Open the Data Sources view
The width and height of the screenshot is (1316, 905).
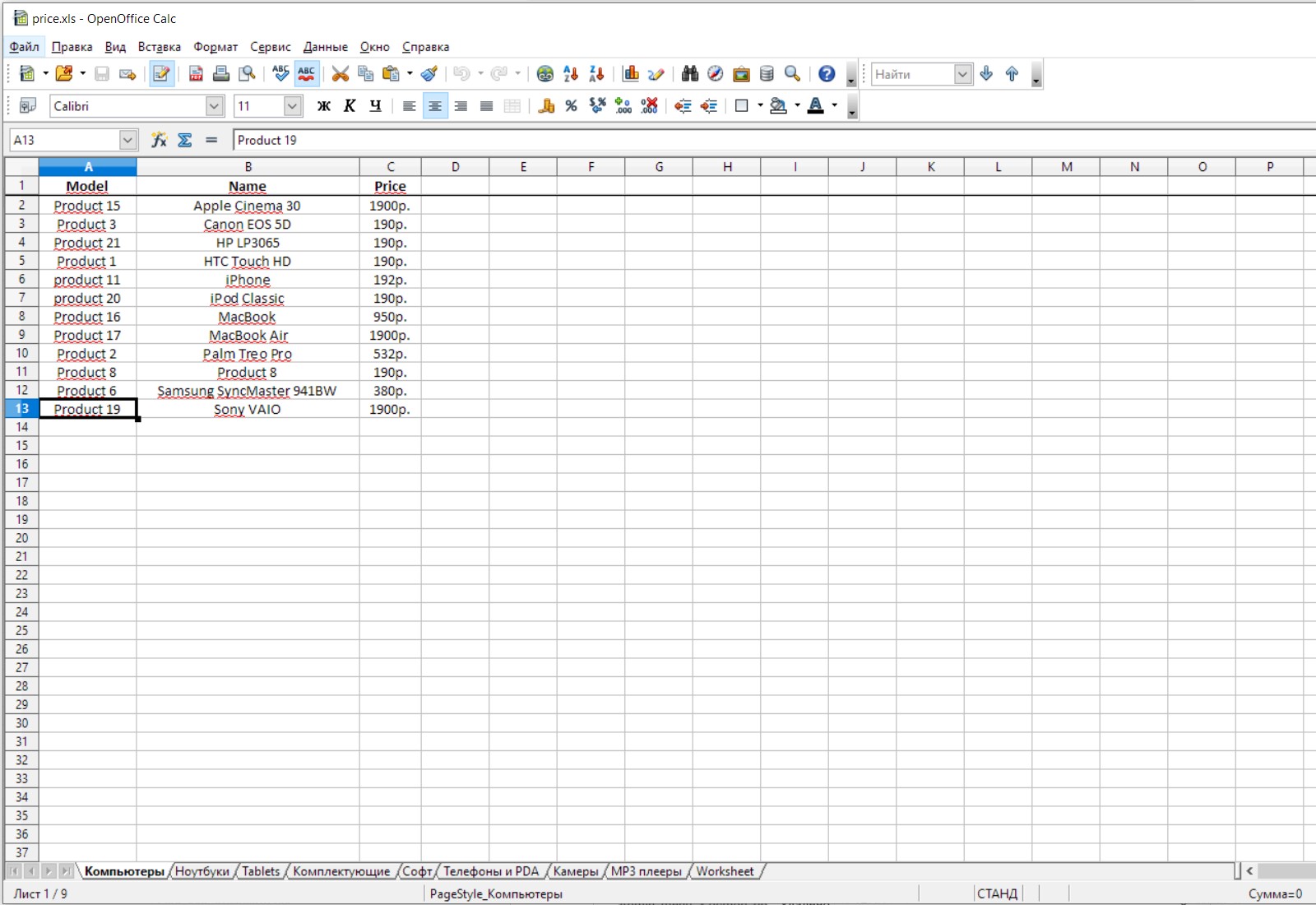(767, 74)
